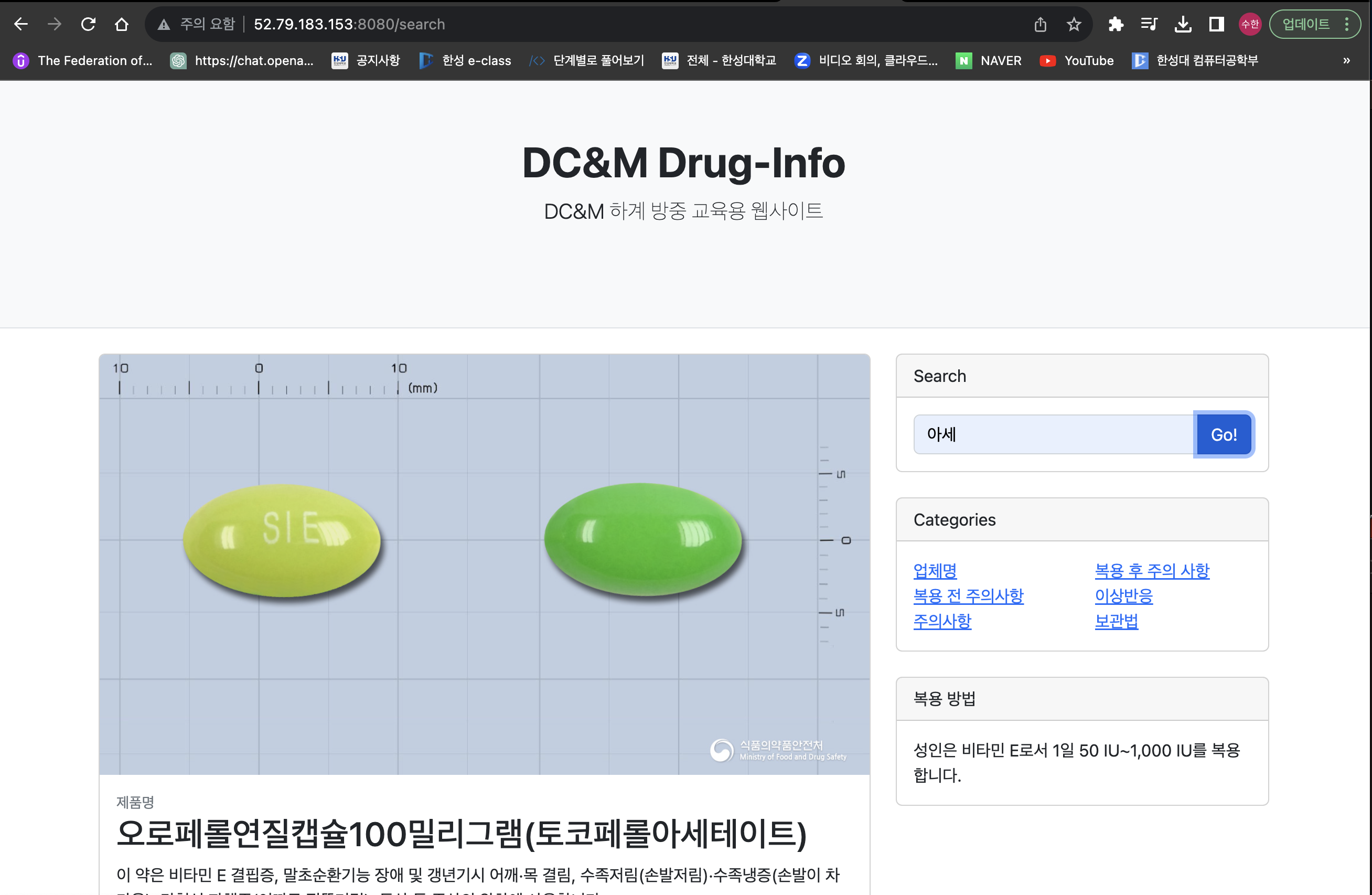The height and width of the screenshot is (895, 1372).
Task: Click the browser back arrow
Action: pyautogui.click(x=21, y=24)
